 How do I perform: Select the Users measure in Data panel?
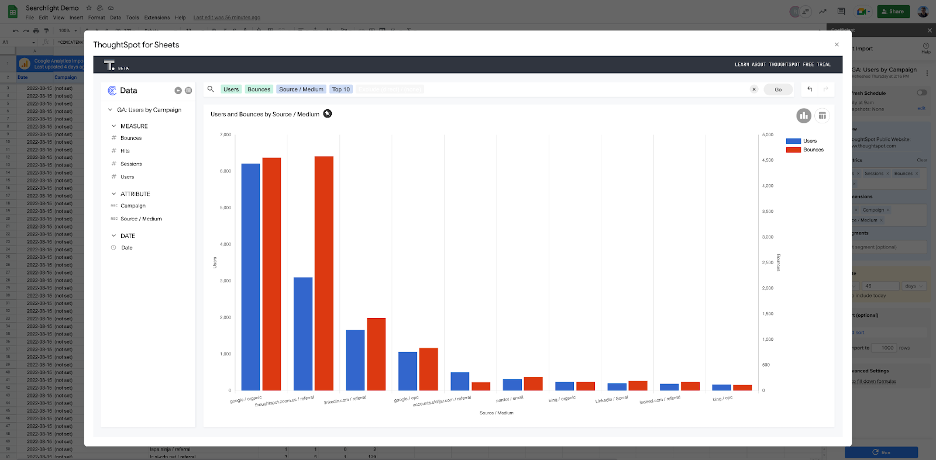pos(127,177)
